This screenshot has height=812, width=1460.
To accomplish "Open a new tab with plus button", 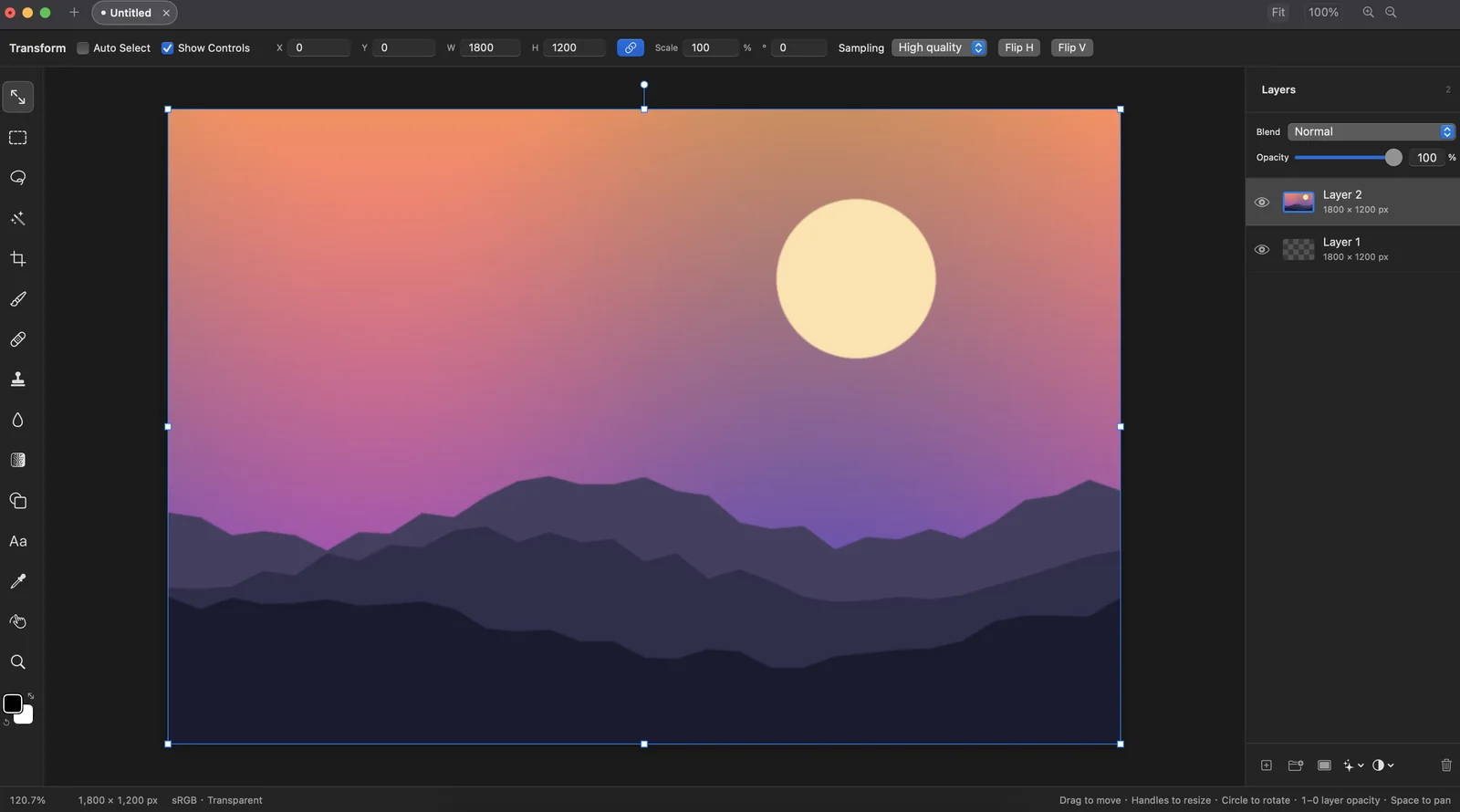I will tap(74, 13).
